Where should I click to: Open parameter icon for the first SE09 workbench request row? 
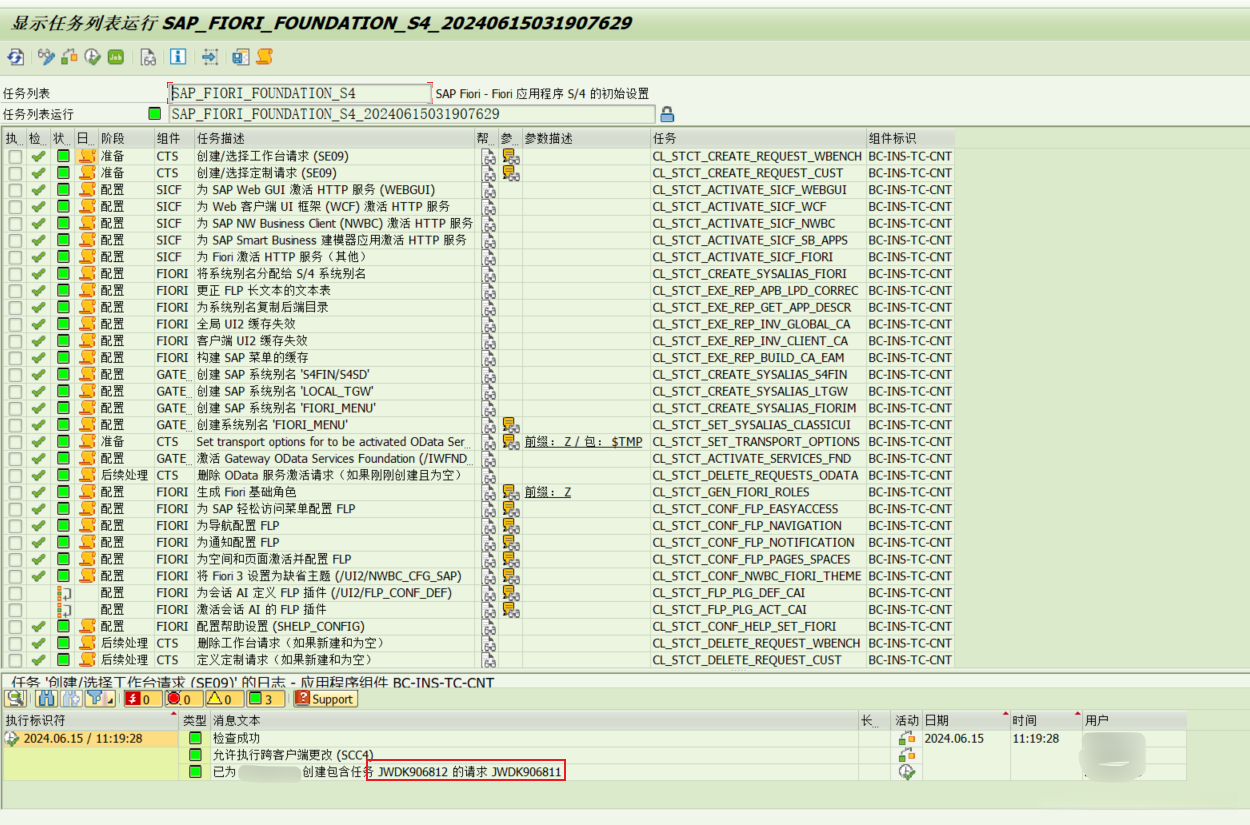510,156
